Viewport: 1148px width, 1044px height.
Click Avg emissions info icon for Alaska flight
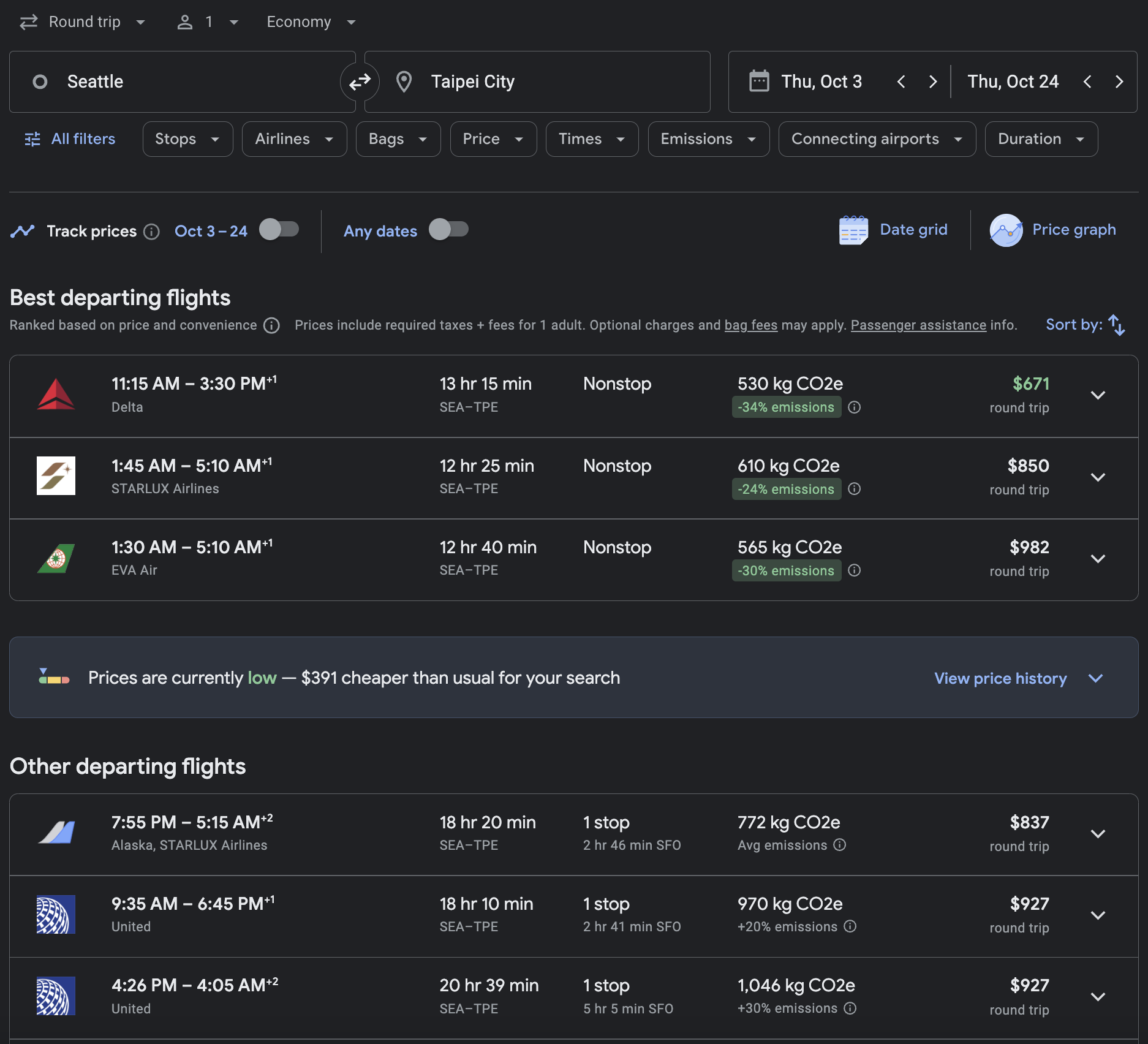coord(840,845)
